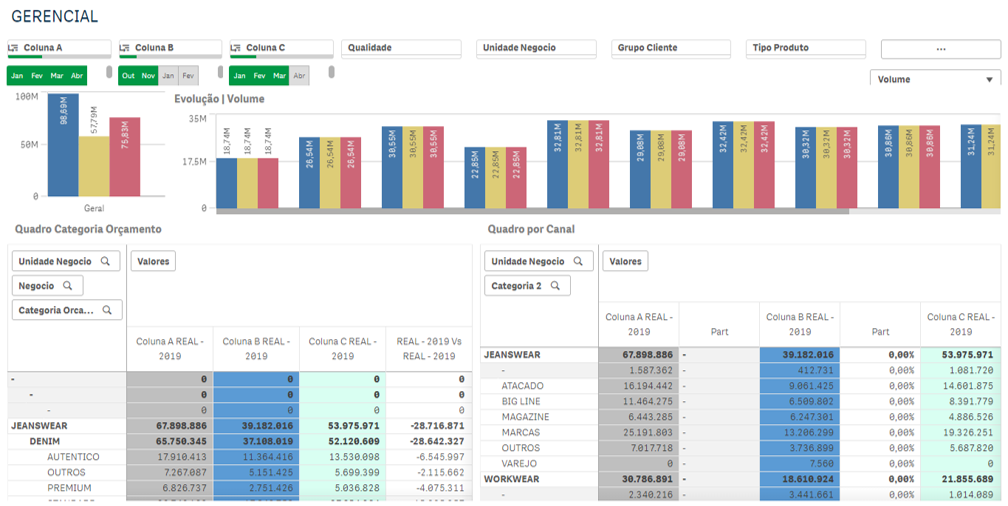Screen dimensions: 1008x506
Task: Click search icon on Quadro por Canal's Unidade Negocio
Action: pyautogui.click(x=578, y=261)
